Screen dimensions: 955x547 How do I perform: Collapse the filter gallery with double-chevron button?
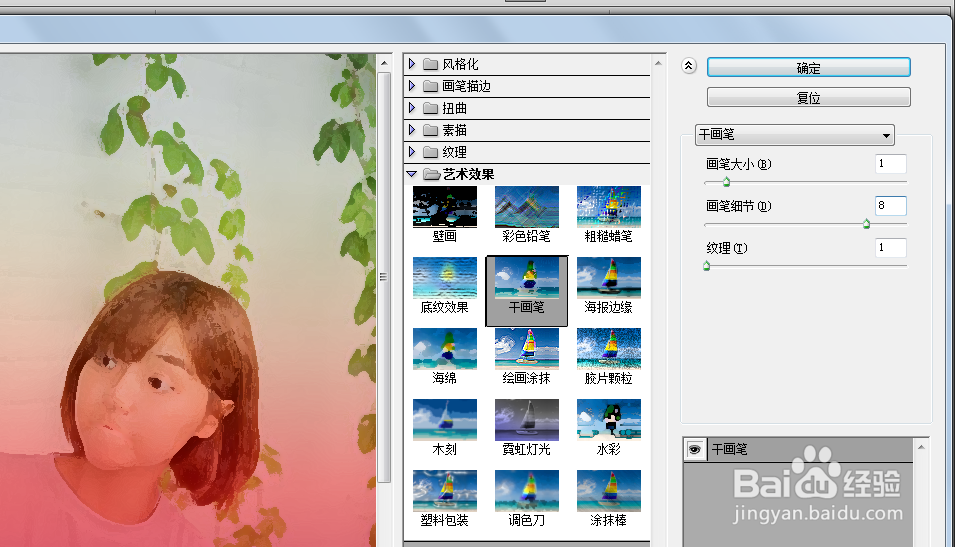coord(689,66)
